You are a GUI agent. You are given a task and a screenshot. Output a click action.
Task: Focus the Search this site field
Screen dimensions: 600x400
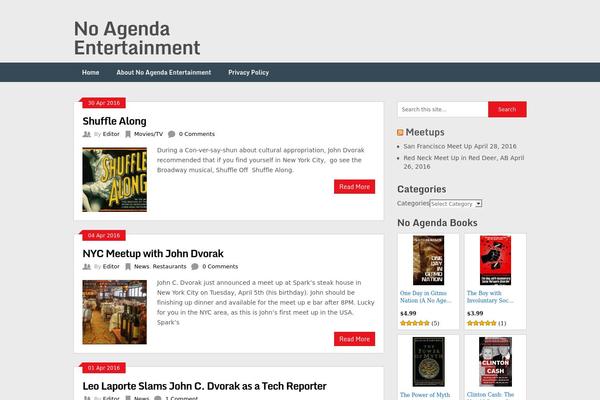tap(443, 109)
